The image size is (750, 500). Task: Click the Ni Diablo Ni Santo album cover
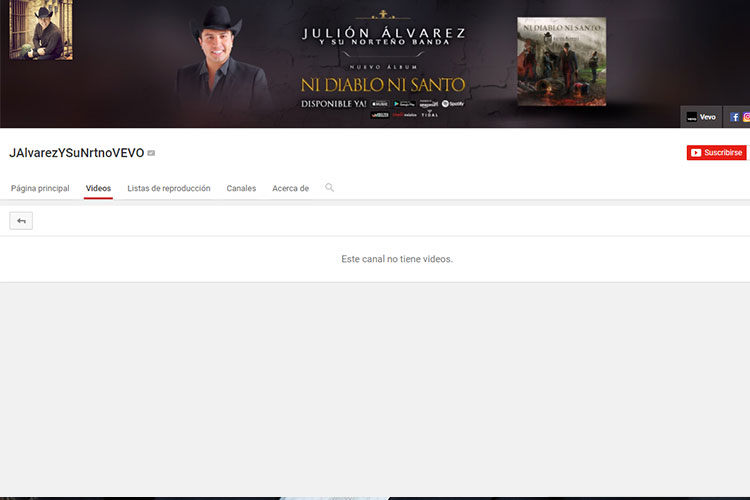tap(562, 61)
